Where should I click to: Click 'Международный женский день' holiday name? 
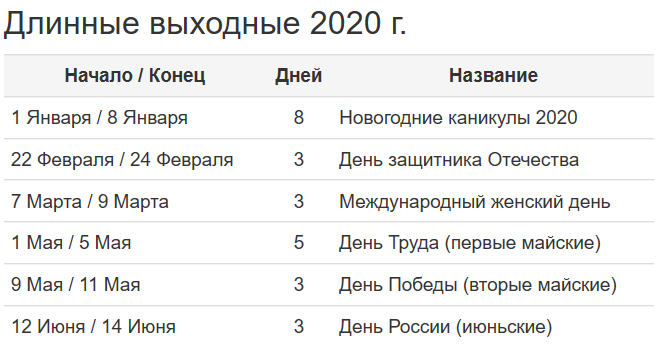tap(475, 201)
